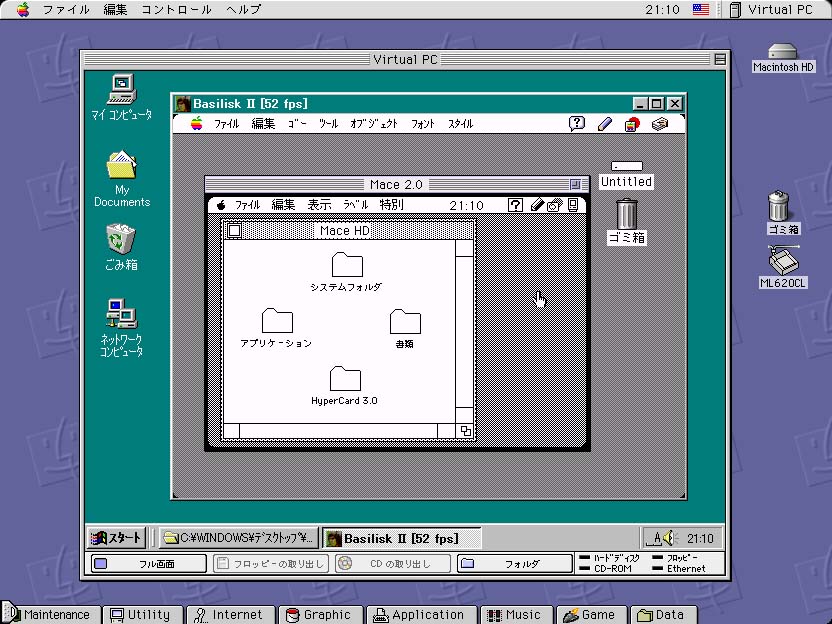
Task: Open the Apple menu in the Basilisk II menu bar
Action: (x=196, y=124)
